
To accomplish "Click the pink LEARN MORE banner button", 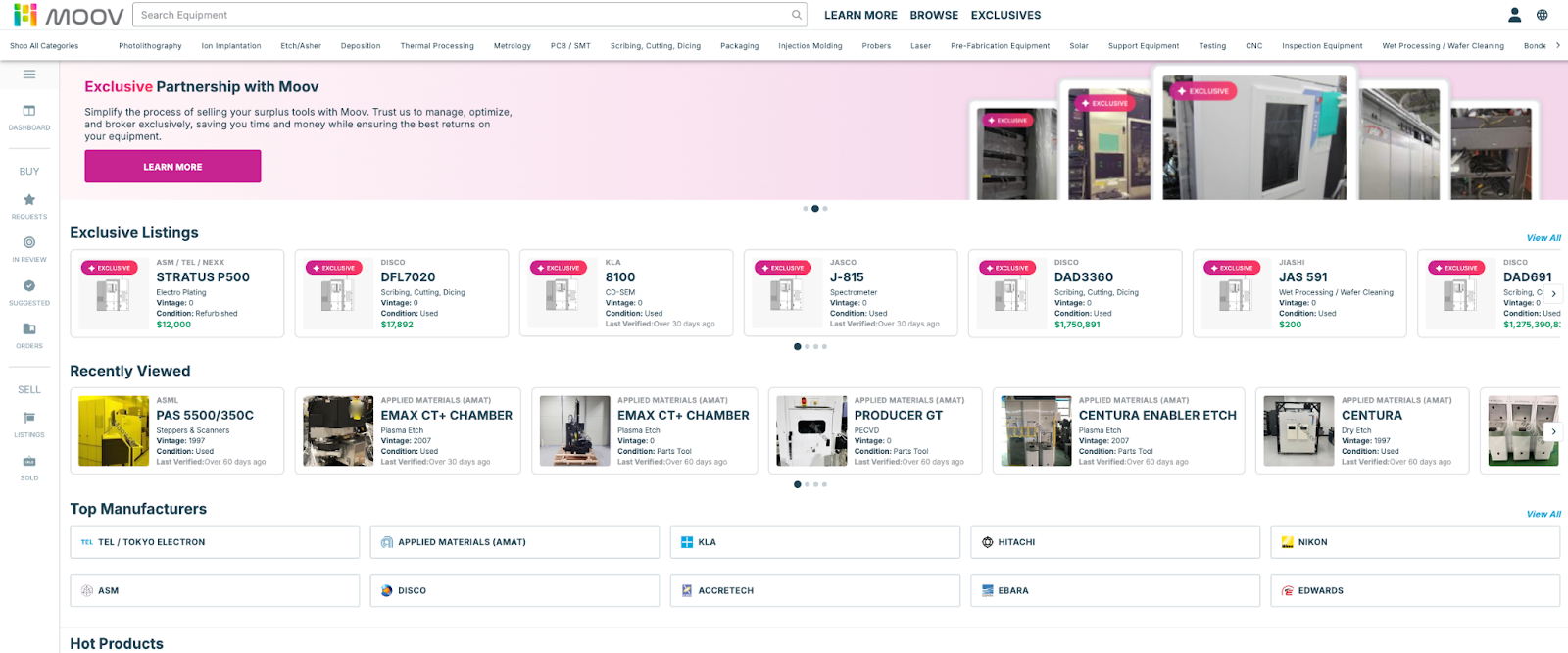I will (172, 167).
